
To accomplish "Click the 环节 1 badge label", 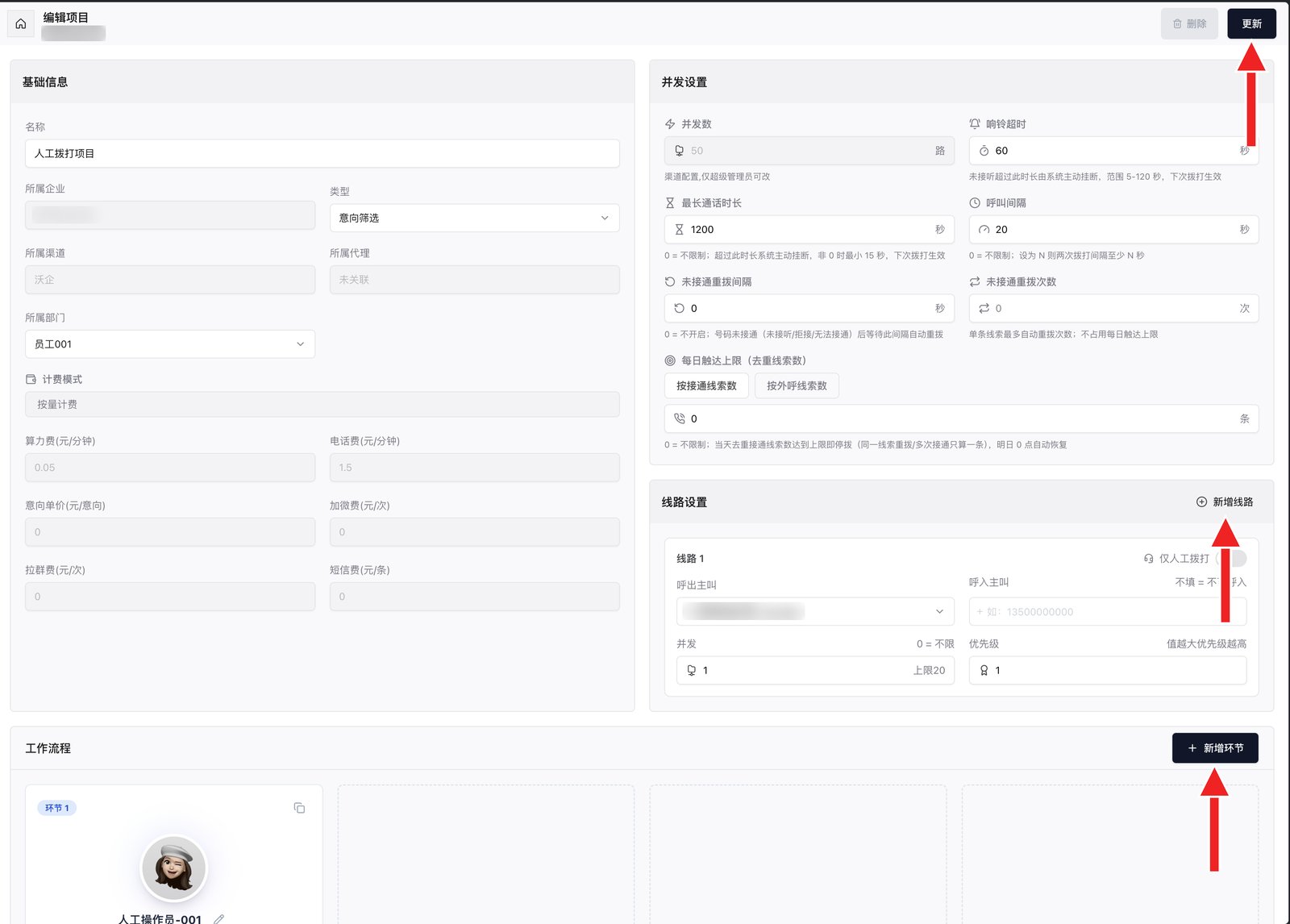I will pos(57,808).
